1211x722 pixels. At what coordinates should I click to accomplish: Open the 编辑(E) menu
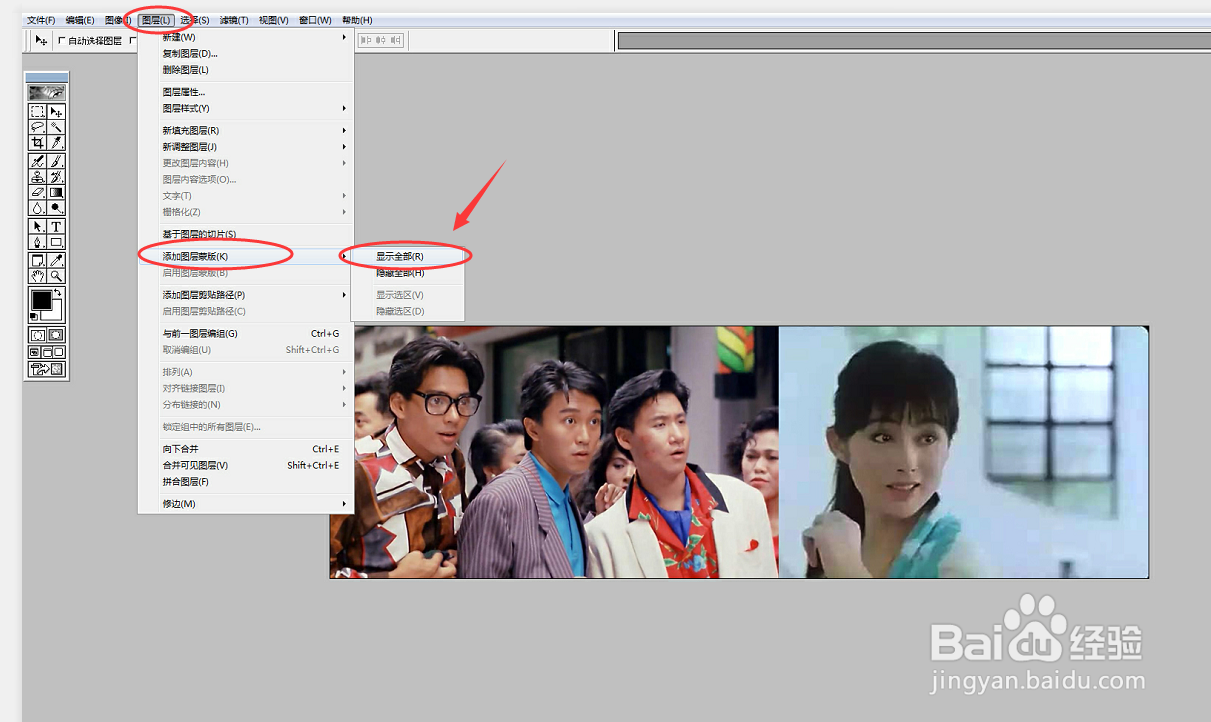pos(80,20)
